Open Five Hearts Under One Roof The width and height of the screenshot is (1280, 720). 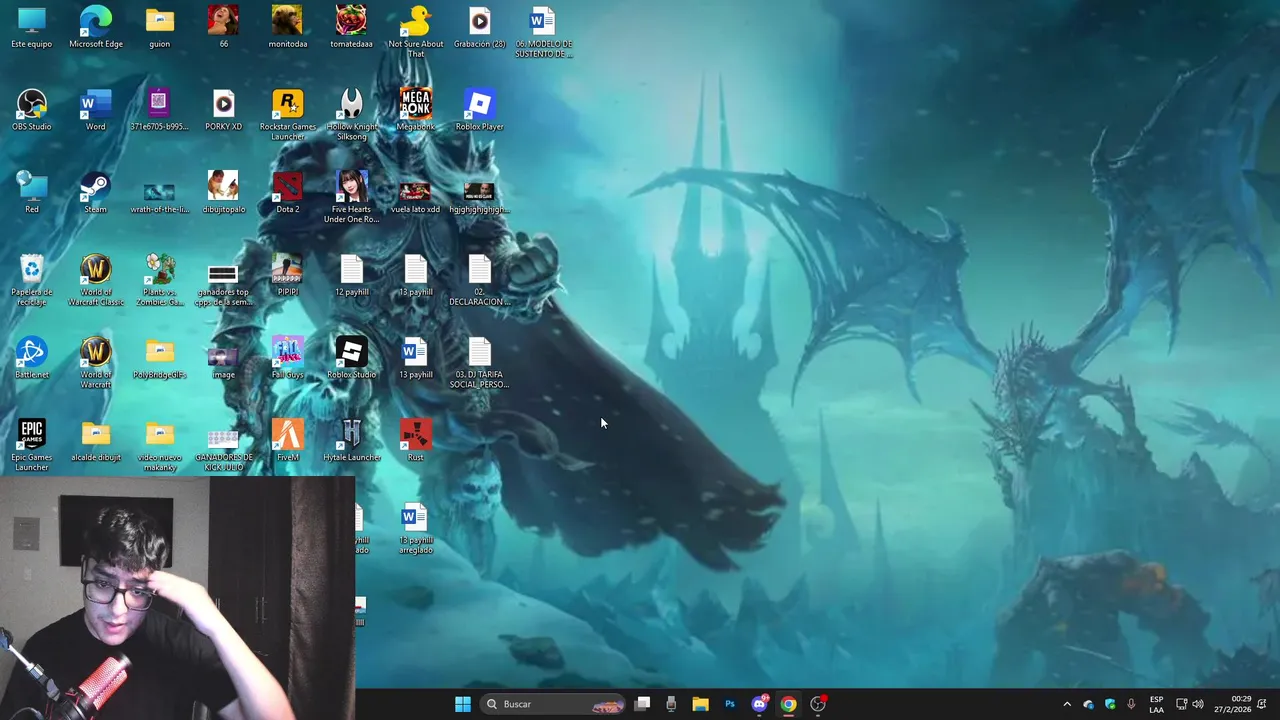click(352, 197)
